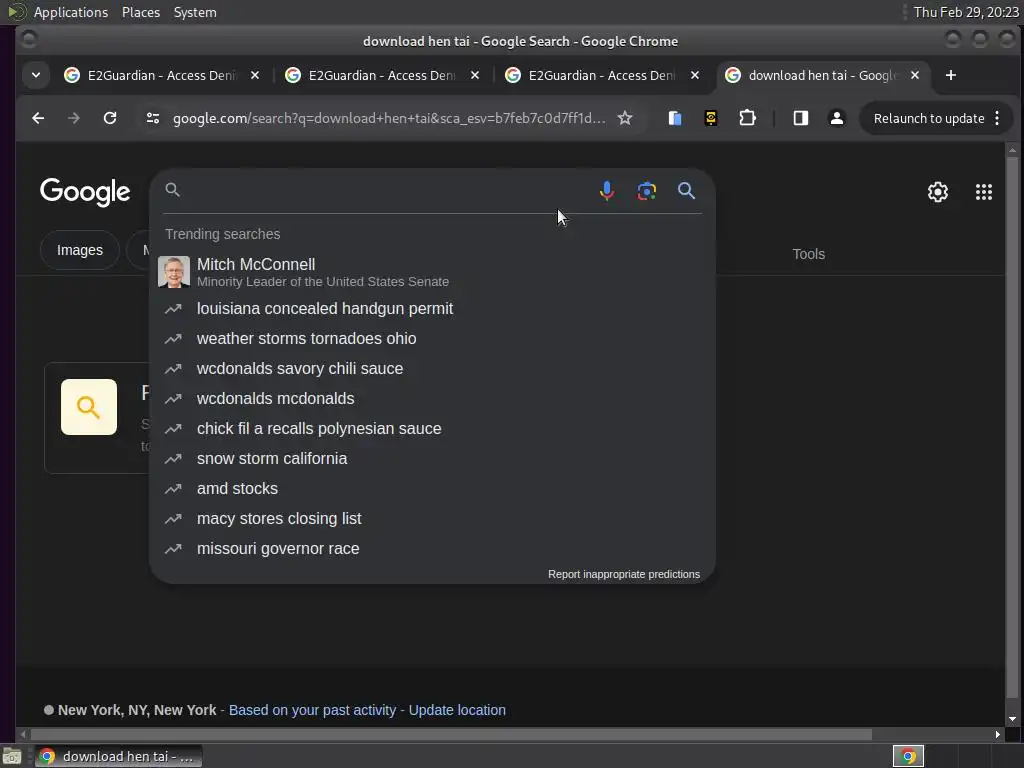
Task: Toggle the Chrome side panel
Action: [801, 118]
